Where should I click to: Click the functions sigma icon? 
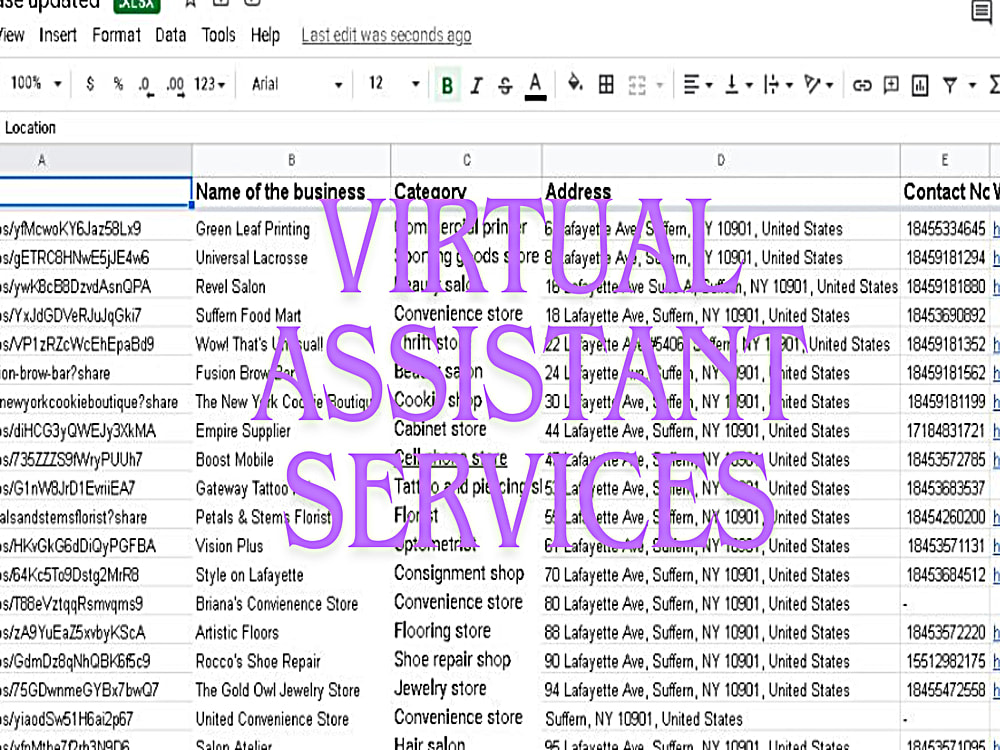pos(994,85)
